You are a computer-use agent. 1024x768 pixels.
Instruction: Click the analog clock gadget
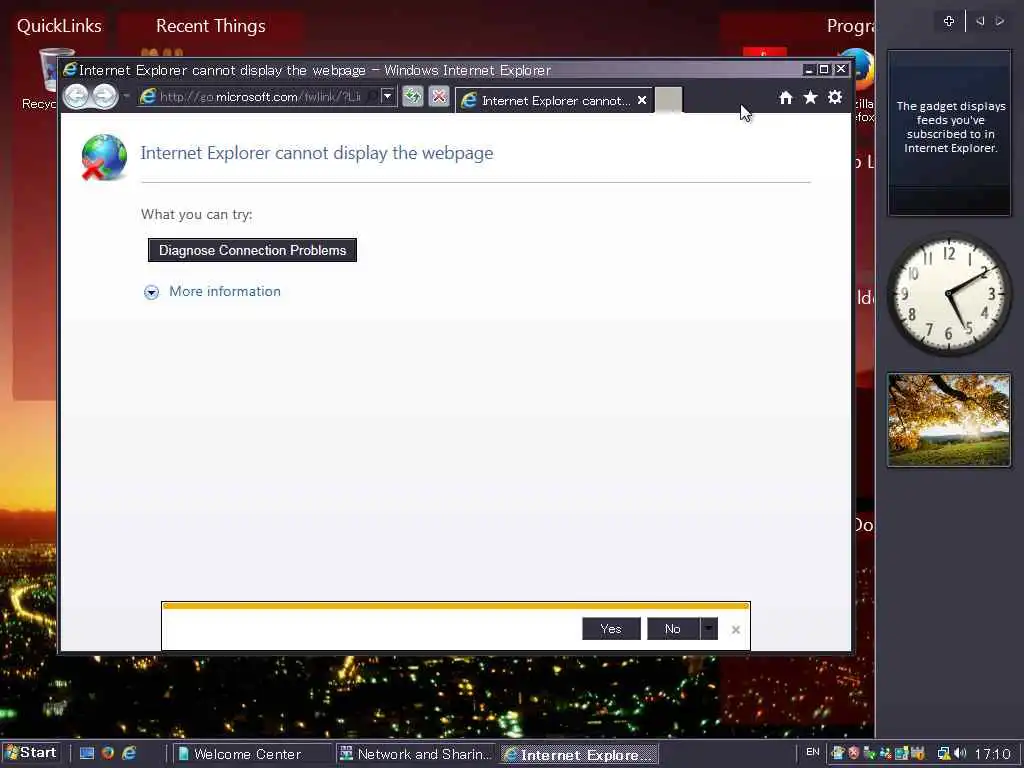[x=949, y=295]
